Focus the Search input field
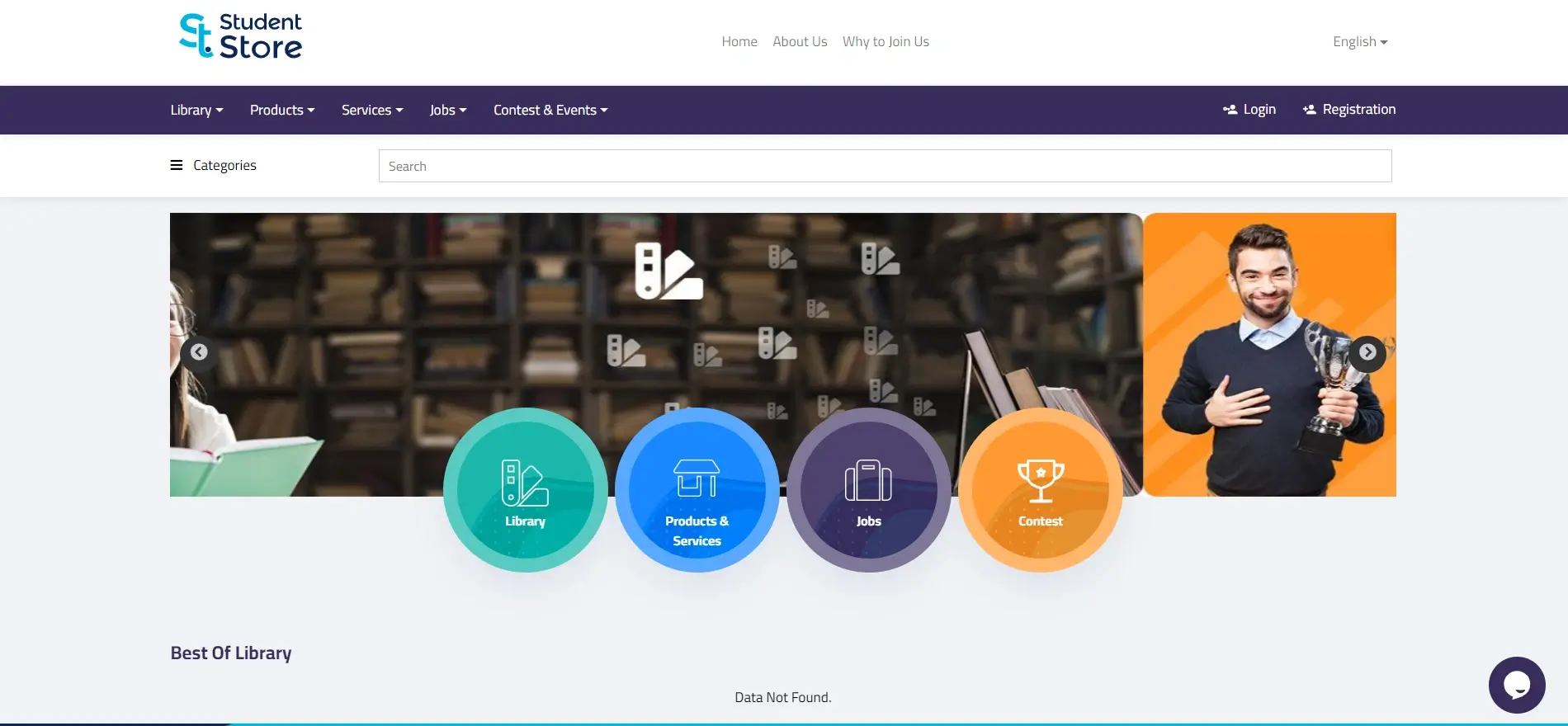 885,166
